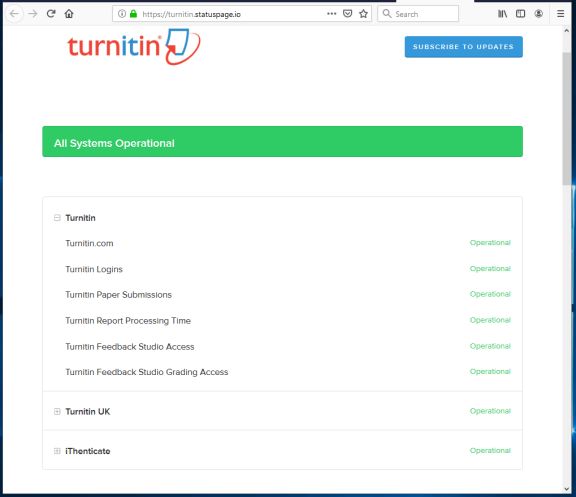The height and width of the screenshot is (497, 576).
Task: Expand the Turnitin UK group
Action: coord(57,411)
